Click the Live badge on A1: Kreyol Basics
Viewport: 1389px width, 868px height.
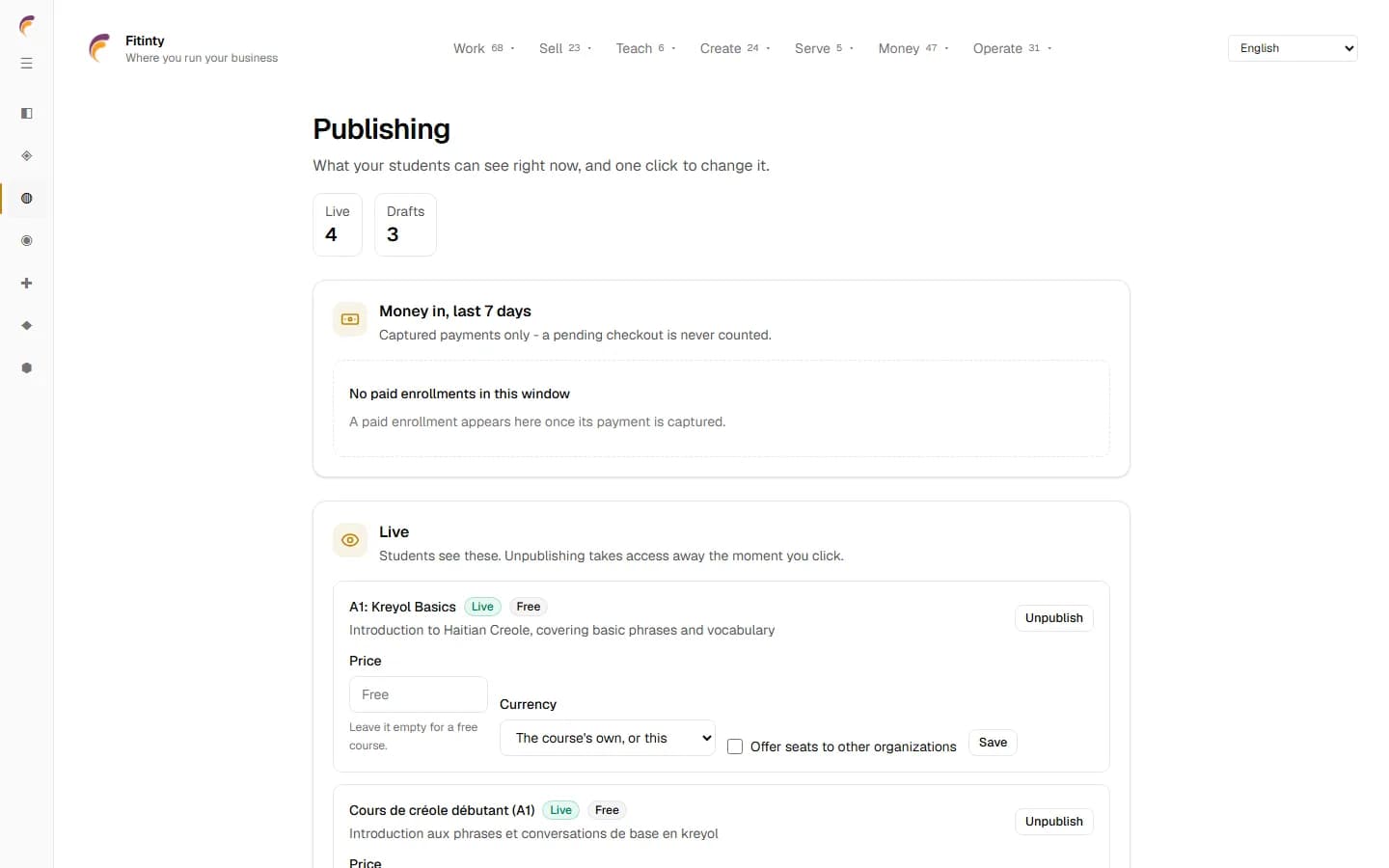[x=482, y=607]
